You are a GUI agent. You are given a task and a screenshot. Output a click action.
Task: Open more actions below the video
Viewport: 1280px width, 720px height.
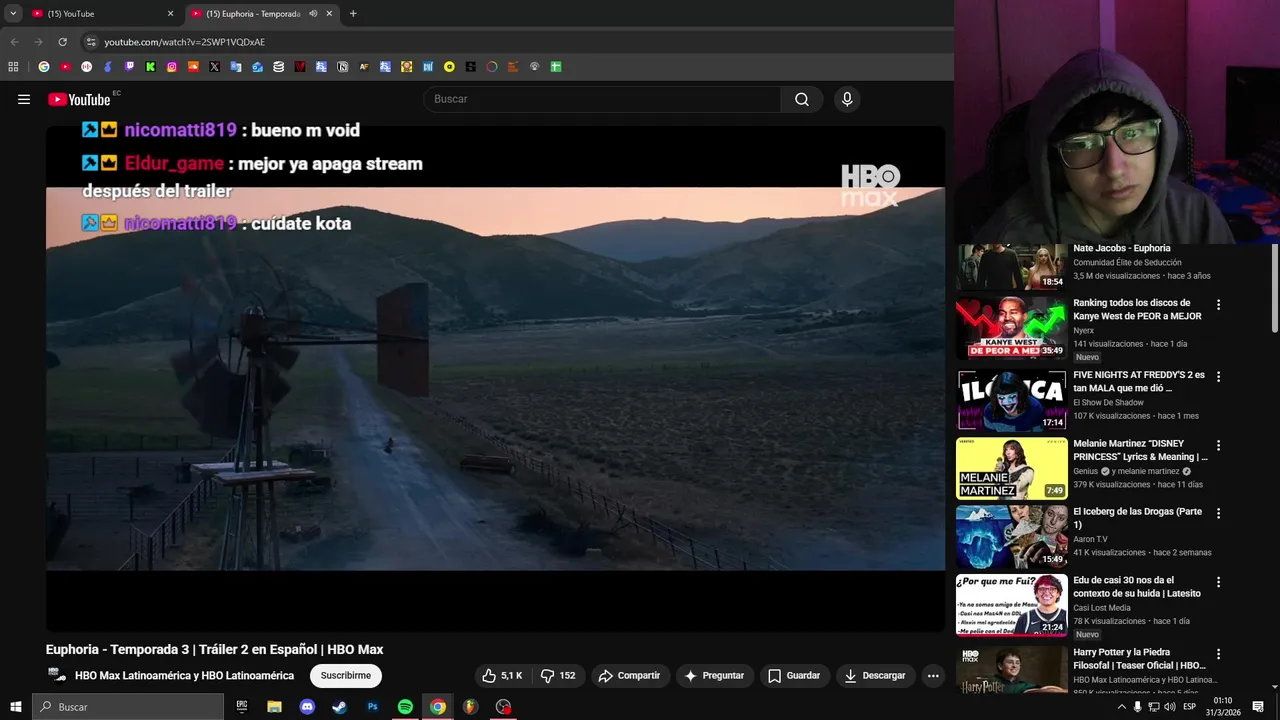[933, 676]
